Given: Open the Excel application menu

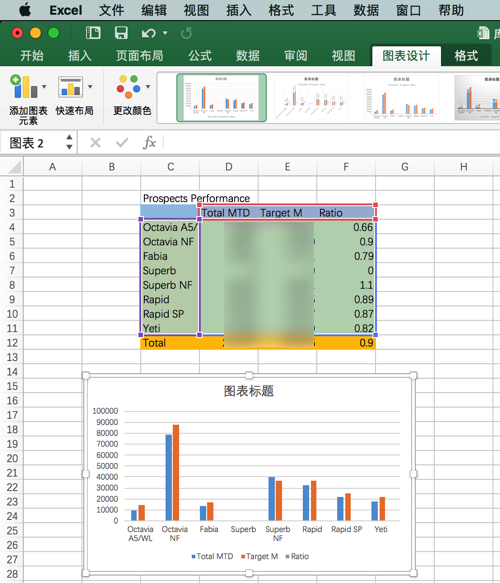Looking at the screenshot, I should pos(66,10).
